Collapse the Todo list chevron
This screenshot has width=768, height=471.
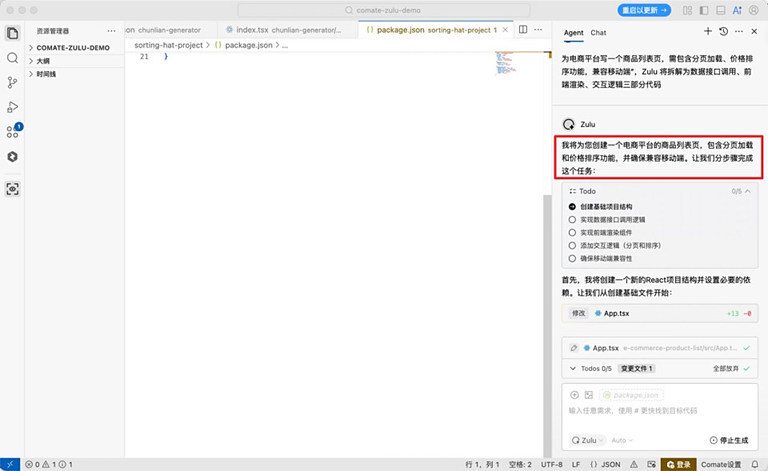point(748,191)
